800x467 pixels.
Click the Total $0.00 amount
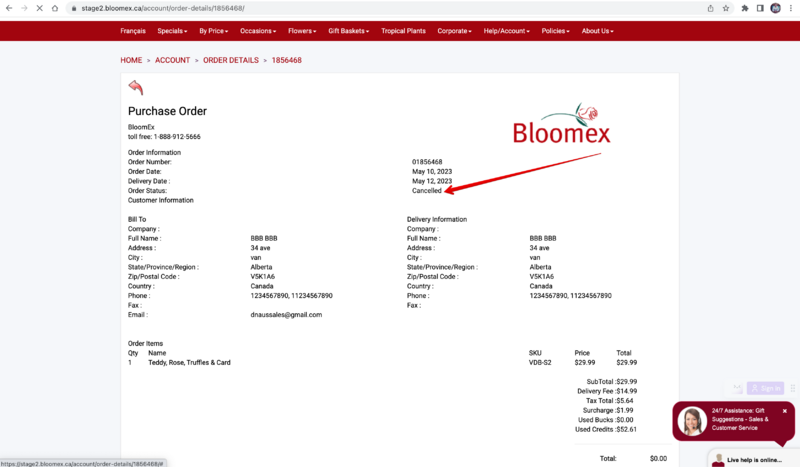(x=658, y=459)
